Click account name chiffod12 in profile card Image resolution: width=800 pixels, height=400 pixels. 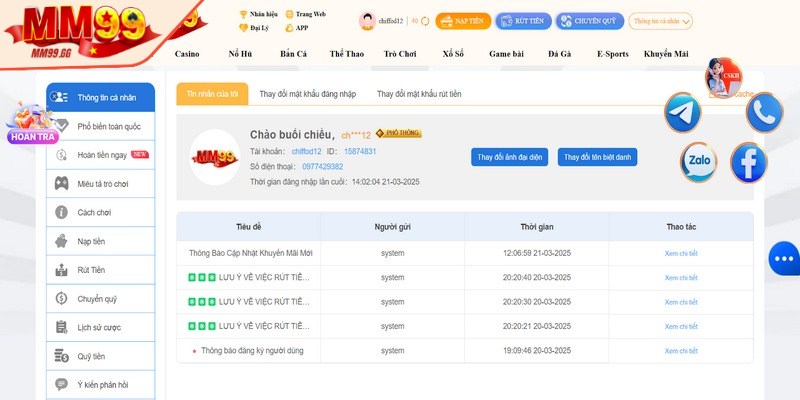pyautogui.click(x=307, y=152)
